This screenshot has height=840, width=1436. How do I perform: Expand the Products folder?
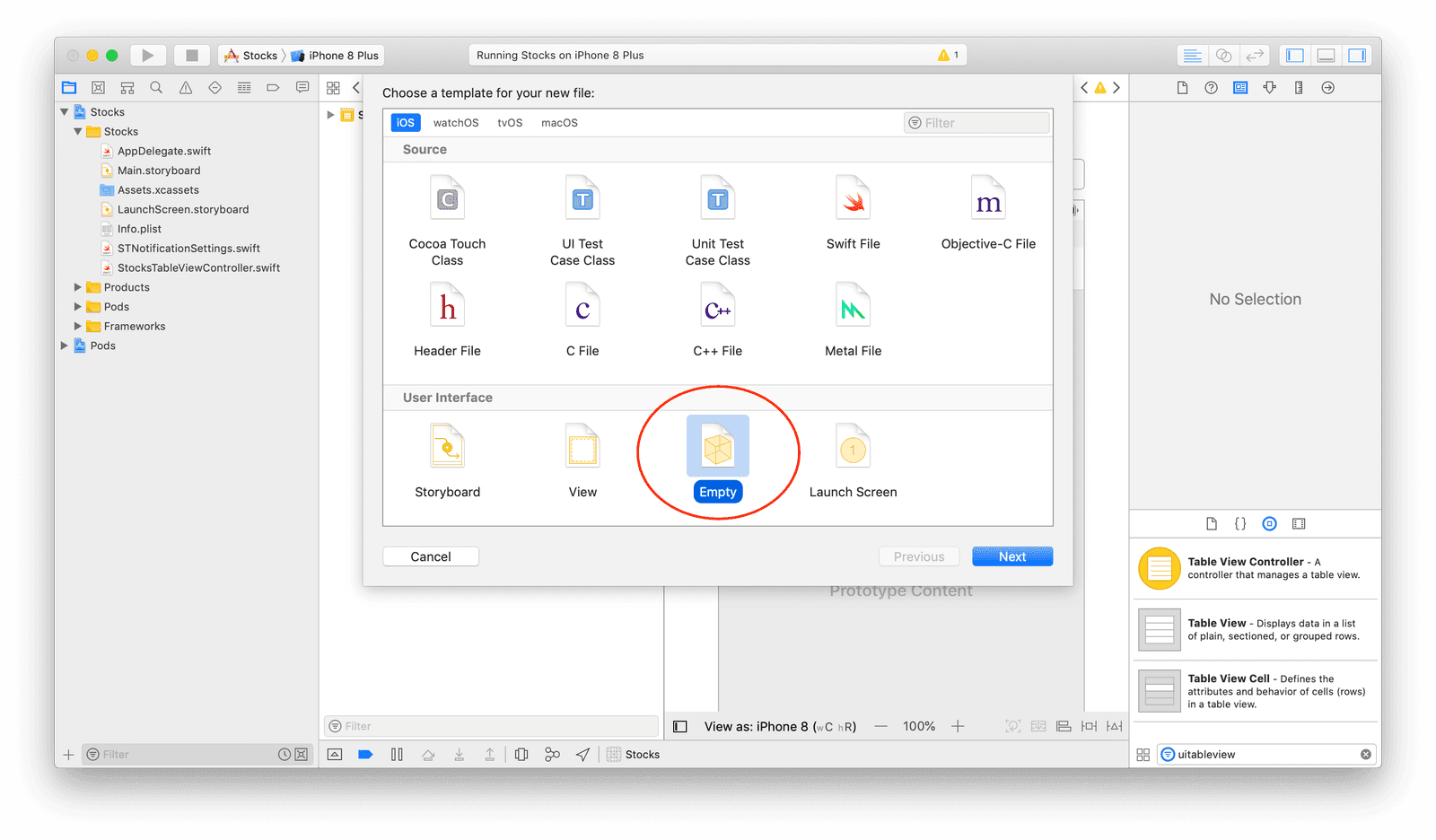(78, 287)
